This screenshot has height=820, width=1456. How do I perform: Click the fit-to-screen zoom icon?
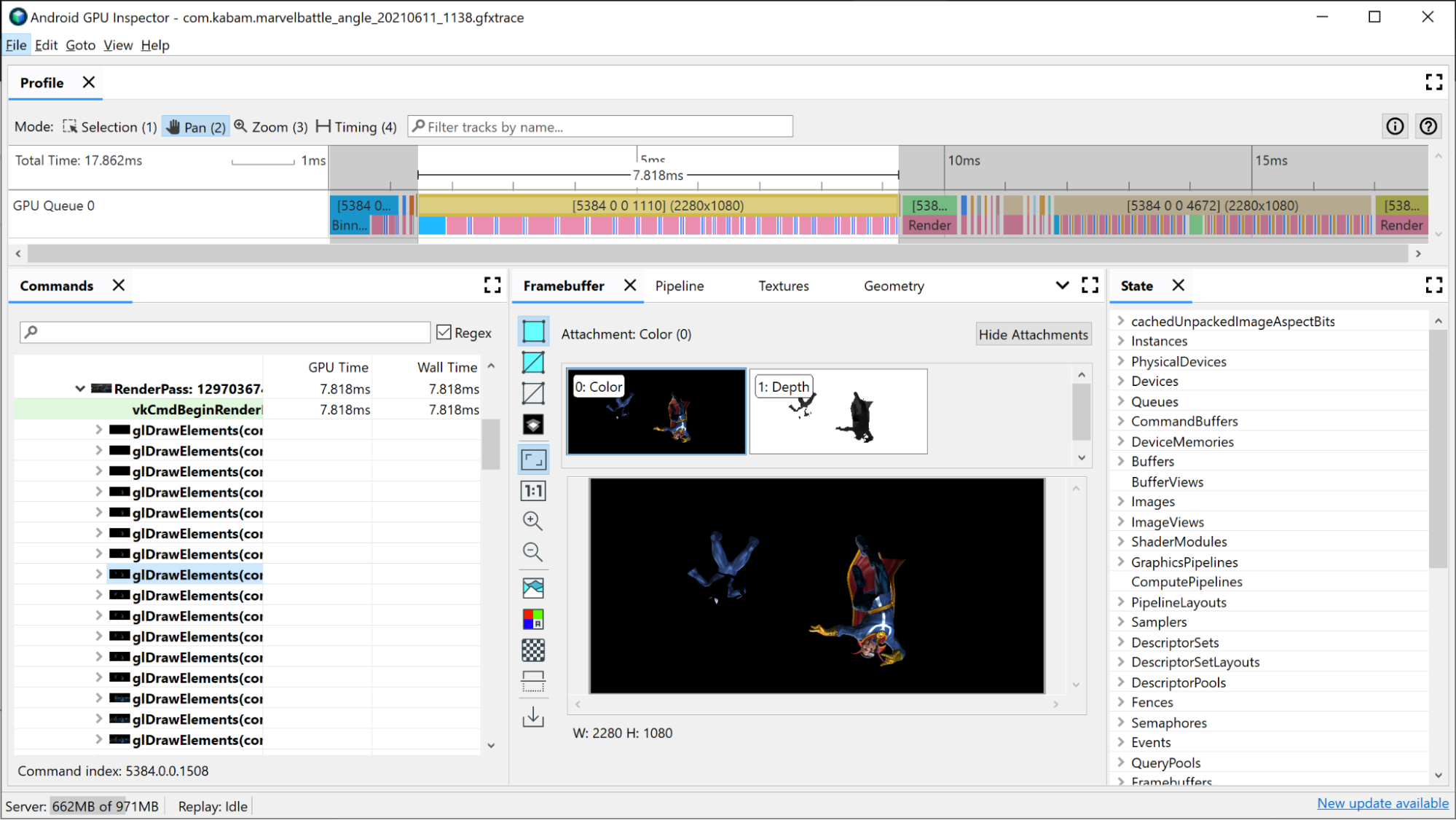534,459
